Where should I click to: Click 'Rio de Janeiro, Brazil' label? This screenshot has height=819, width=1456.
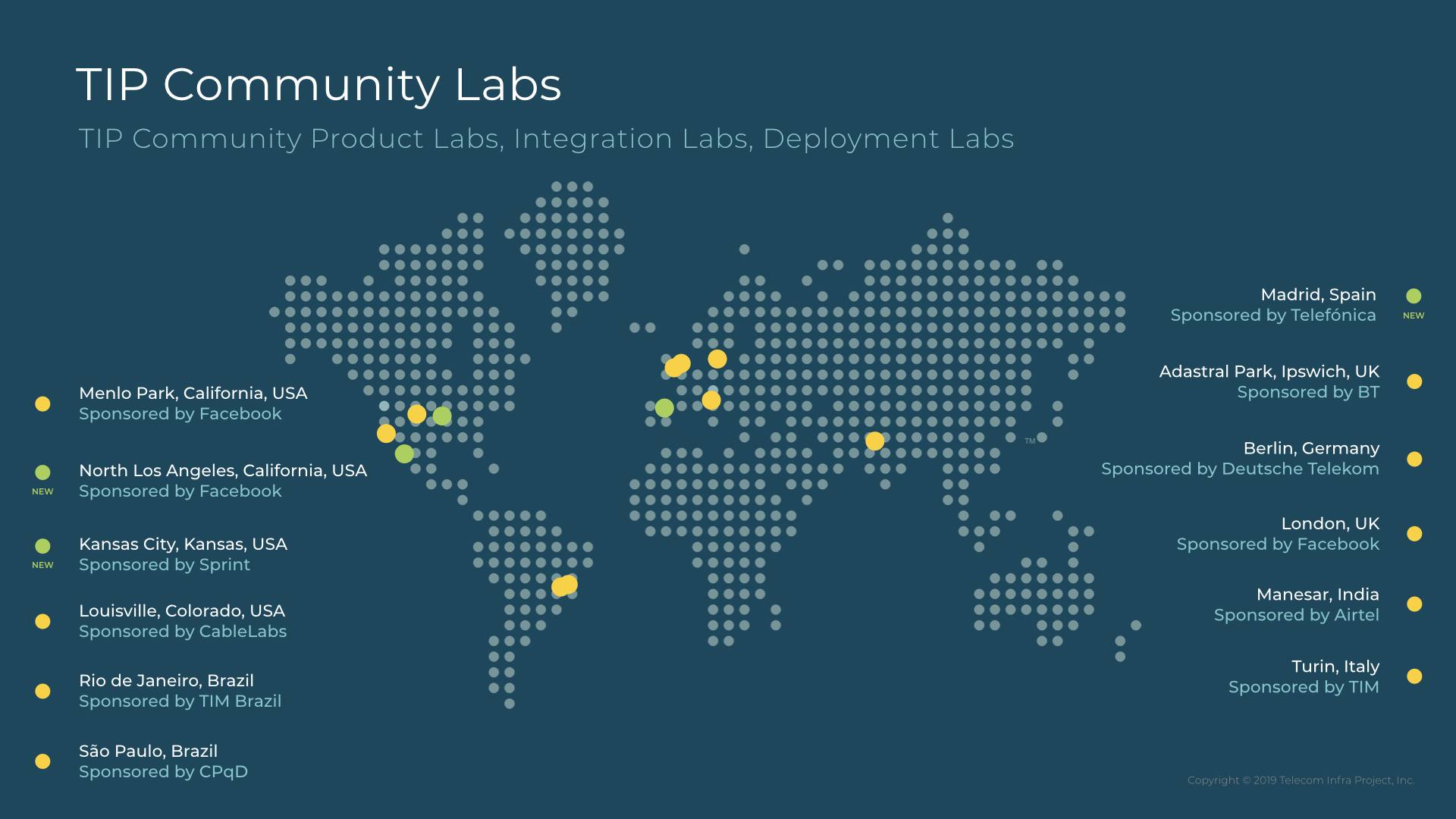click(x=166, y=681)
